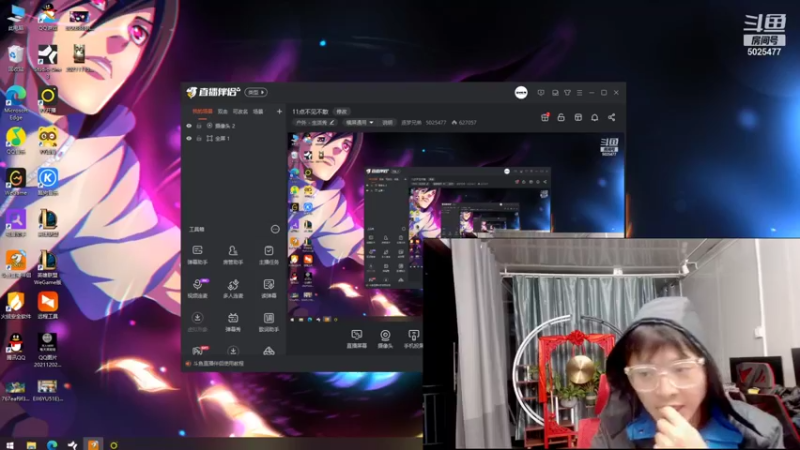
Task: Add a 直播屏幕 screen capture source
Action: coord(357,339)
